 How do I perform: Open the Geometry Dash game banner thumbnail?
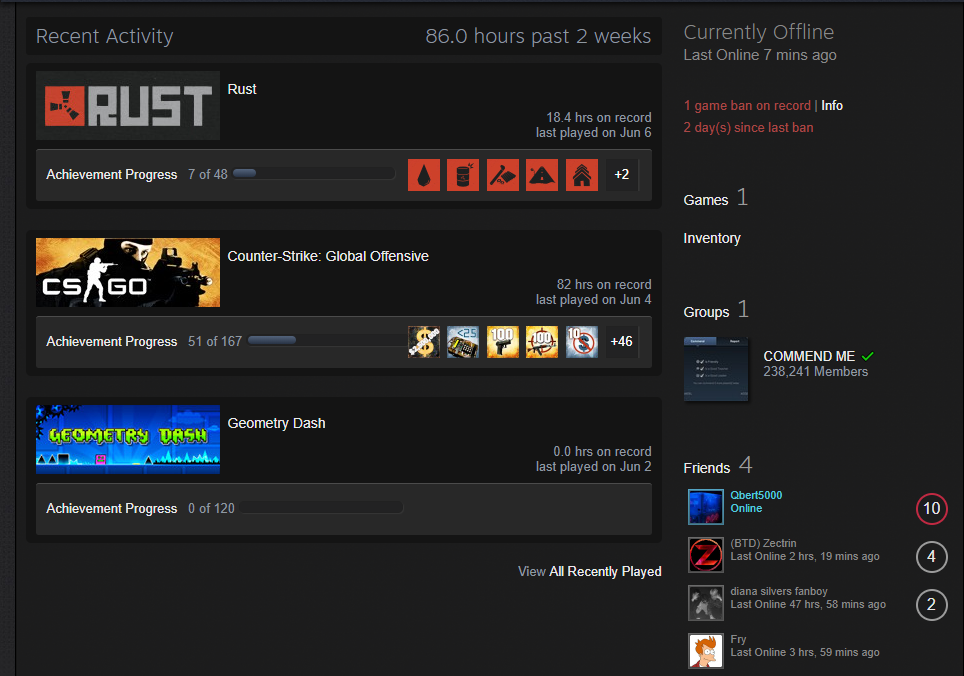(x=128, y=439)
